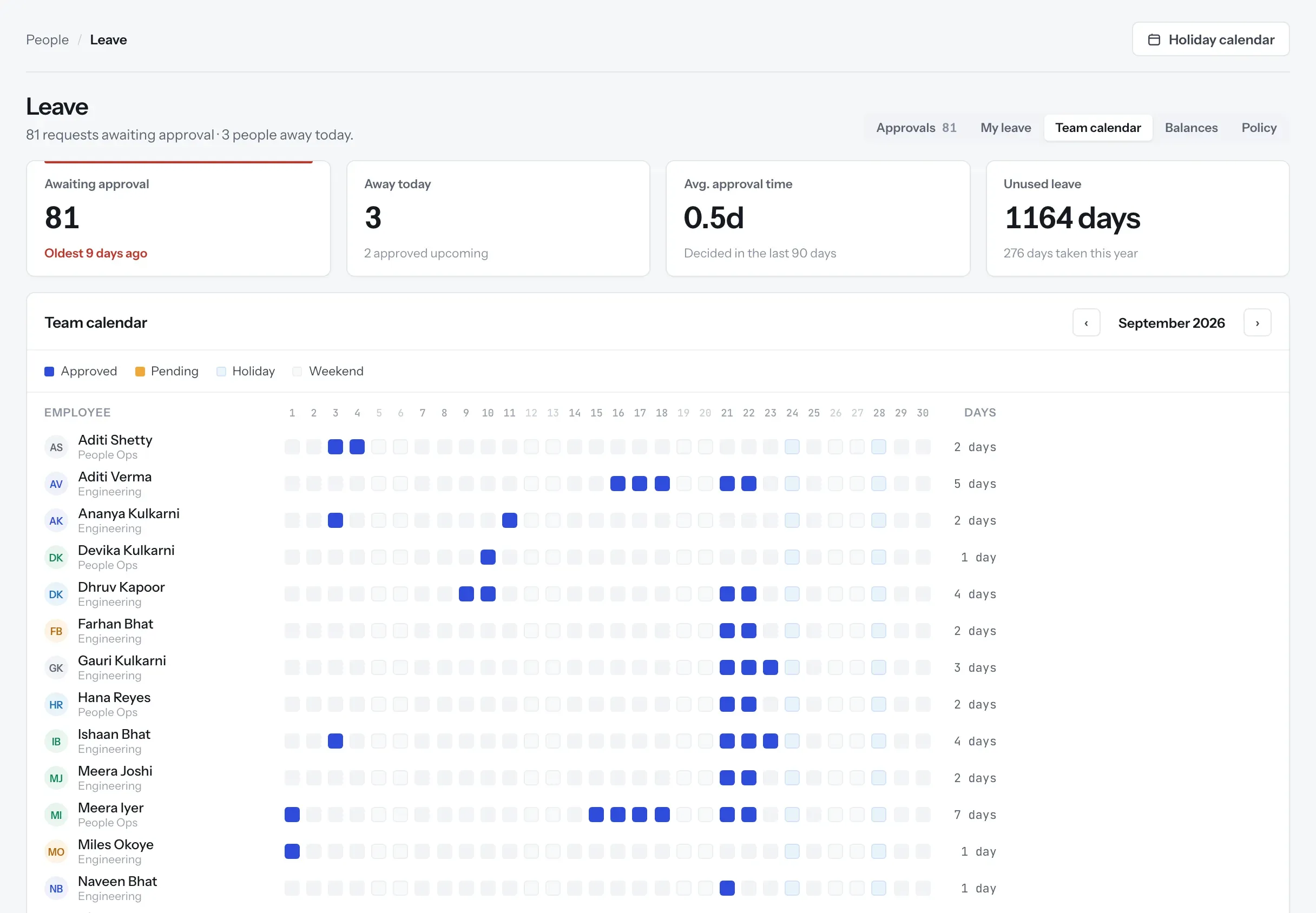This screenshot has height=913, width=1316.
Task: Click Meera Iyer's MI avatar
Action: coord(56,815)
